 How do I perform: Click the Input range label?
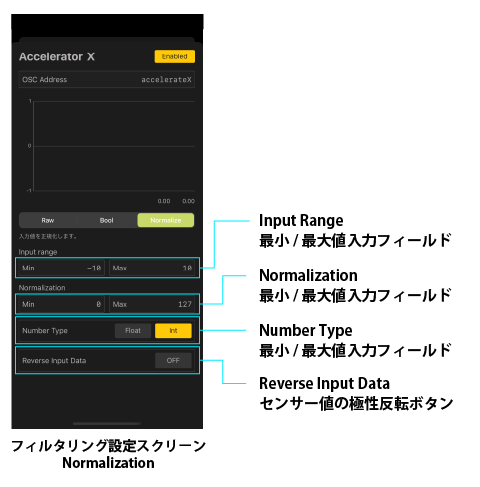click(38, 252)
